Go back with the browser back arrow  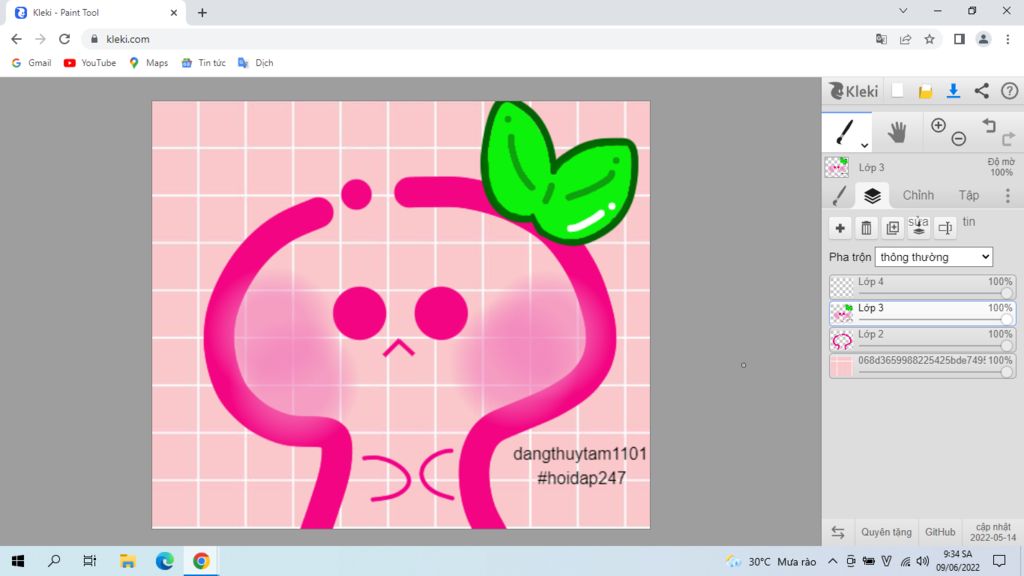16,39
